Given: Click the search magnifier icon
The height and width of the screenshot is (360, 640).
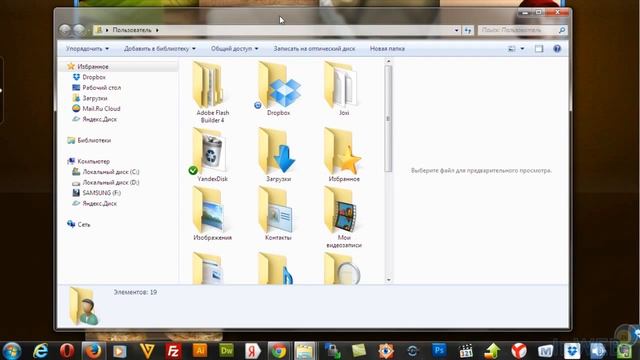Looking at the screenshot, I should click(x=562, y=30).
